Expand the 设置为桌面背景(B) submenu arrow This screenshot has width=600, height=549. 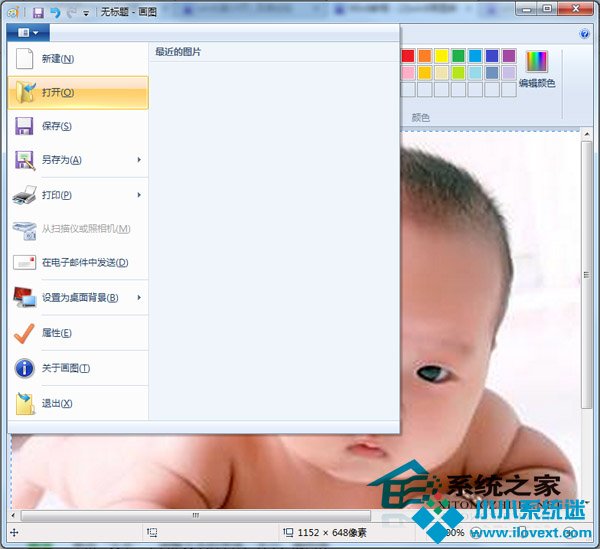click(139, 297)
